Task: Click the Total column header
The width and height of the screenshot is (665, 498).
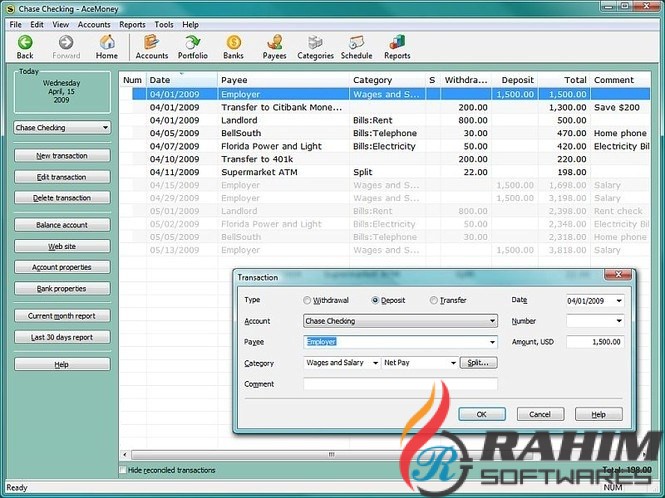Action: click(x=564, y=80)
